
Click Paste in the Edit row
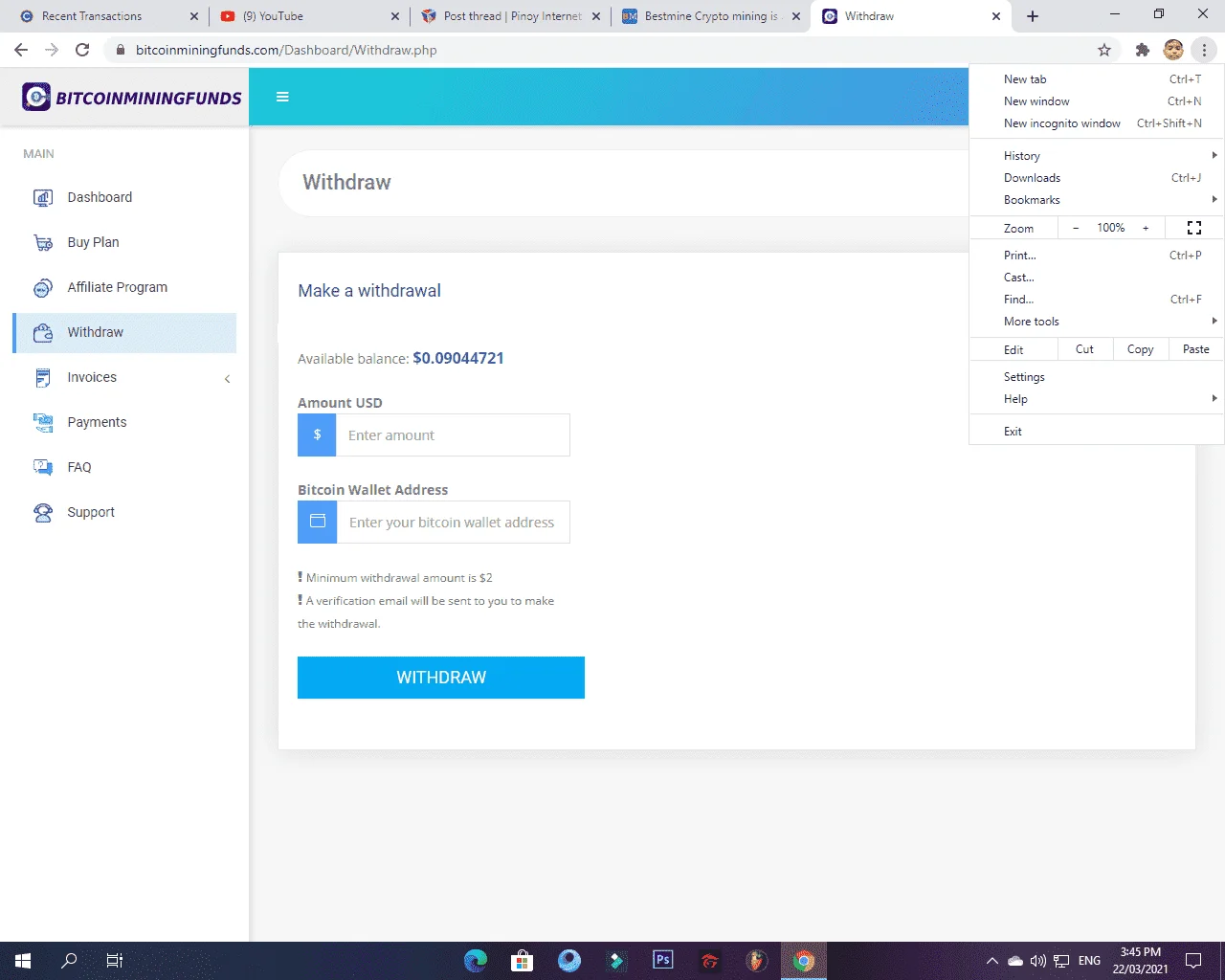[x=1195, y=349]
